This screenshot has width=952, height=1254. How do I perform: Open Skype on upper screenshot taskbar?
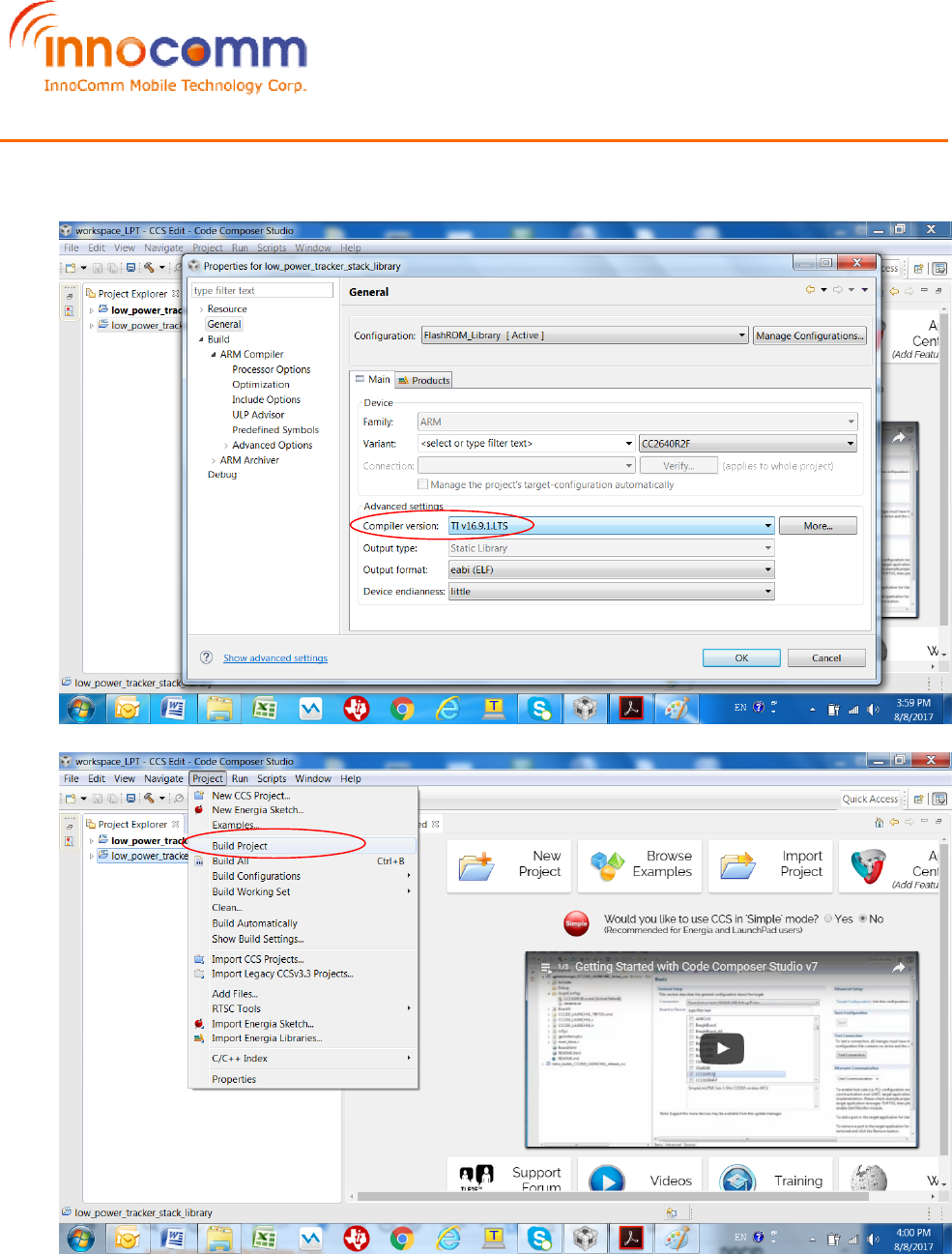pos(539,709)
